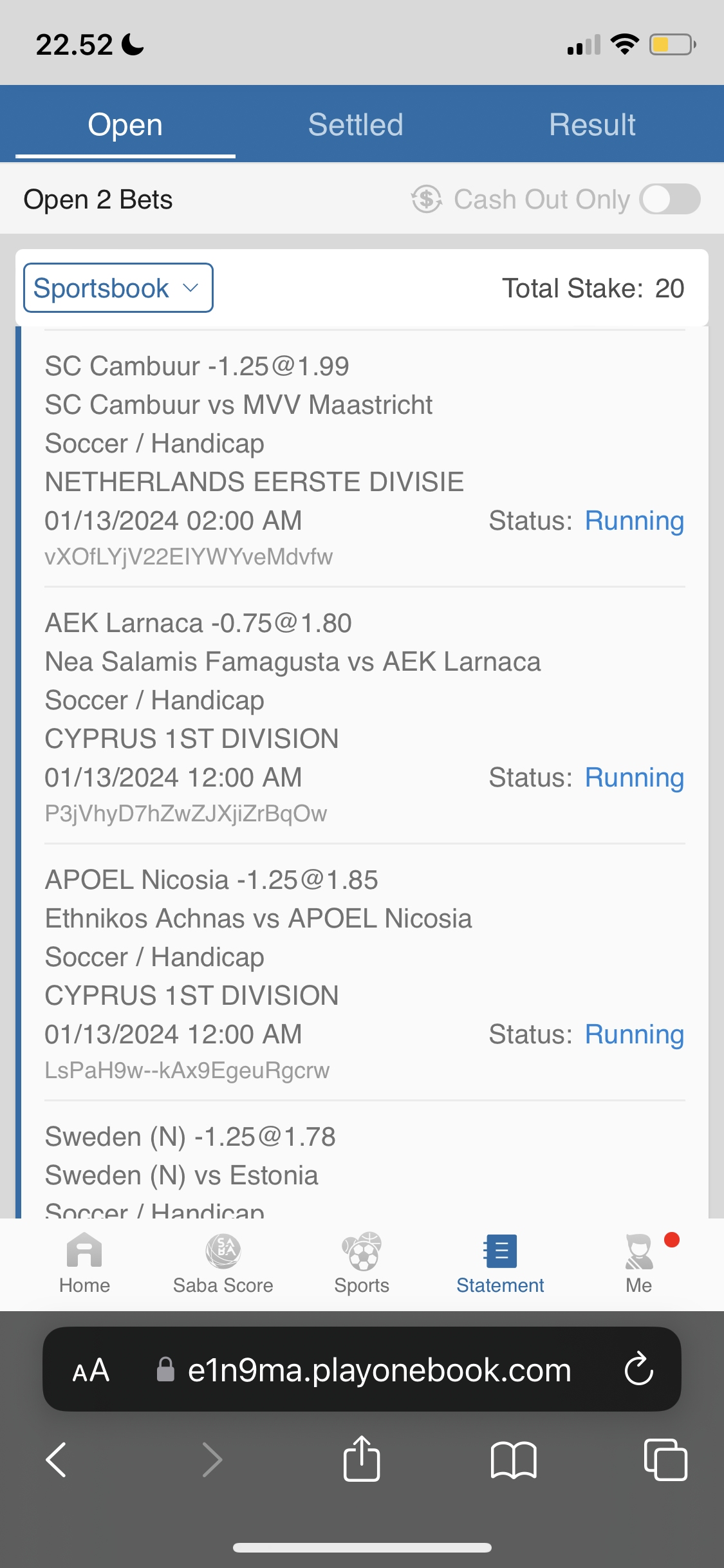Tap the playonebook.com address field
724x1568 pixels.
pos(379,1370)
